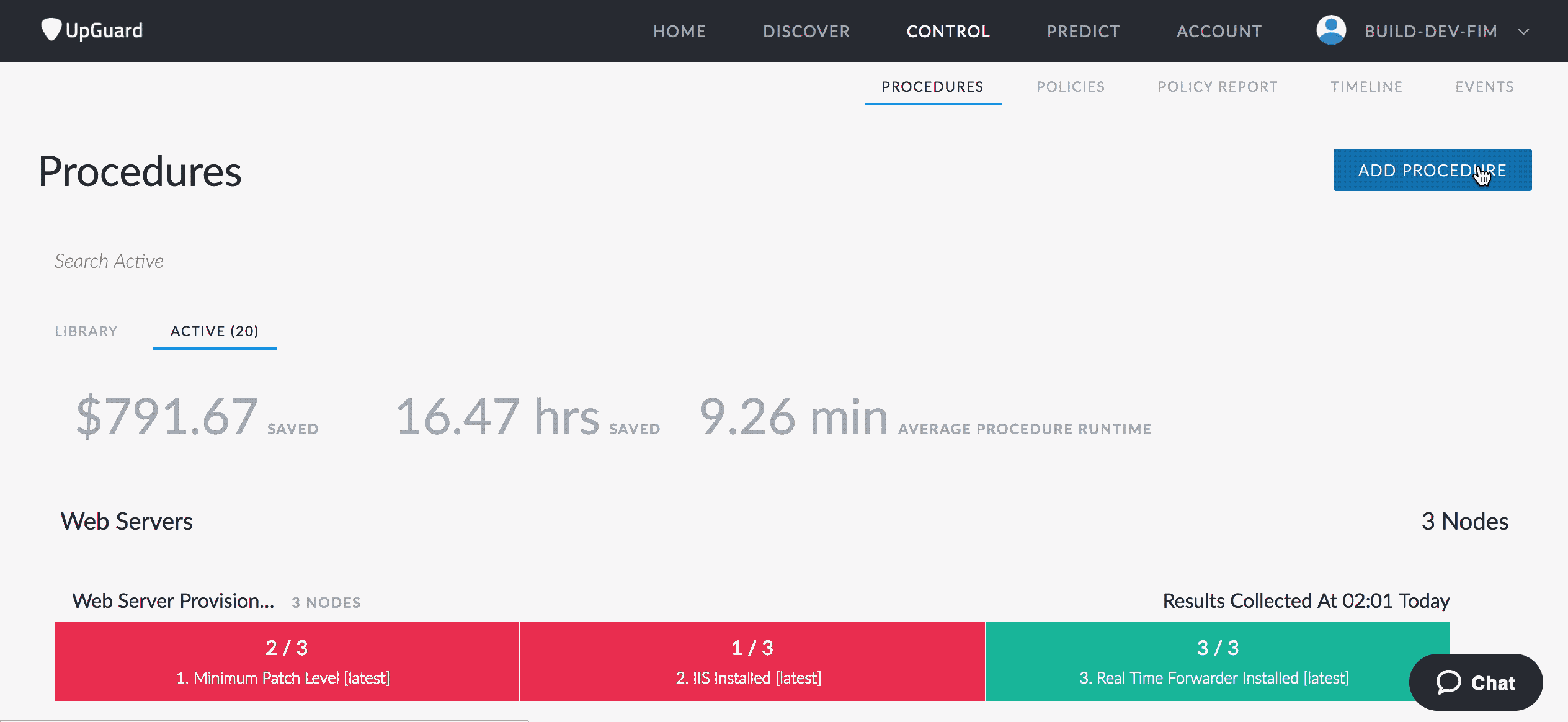Image resolution: width=1568 pixels, height=722 pixels.
Task: Select the ACTIVE (20) tab
Action: click(x=215, y=331)
